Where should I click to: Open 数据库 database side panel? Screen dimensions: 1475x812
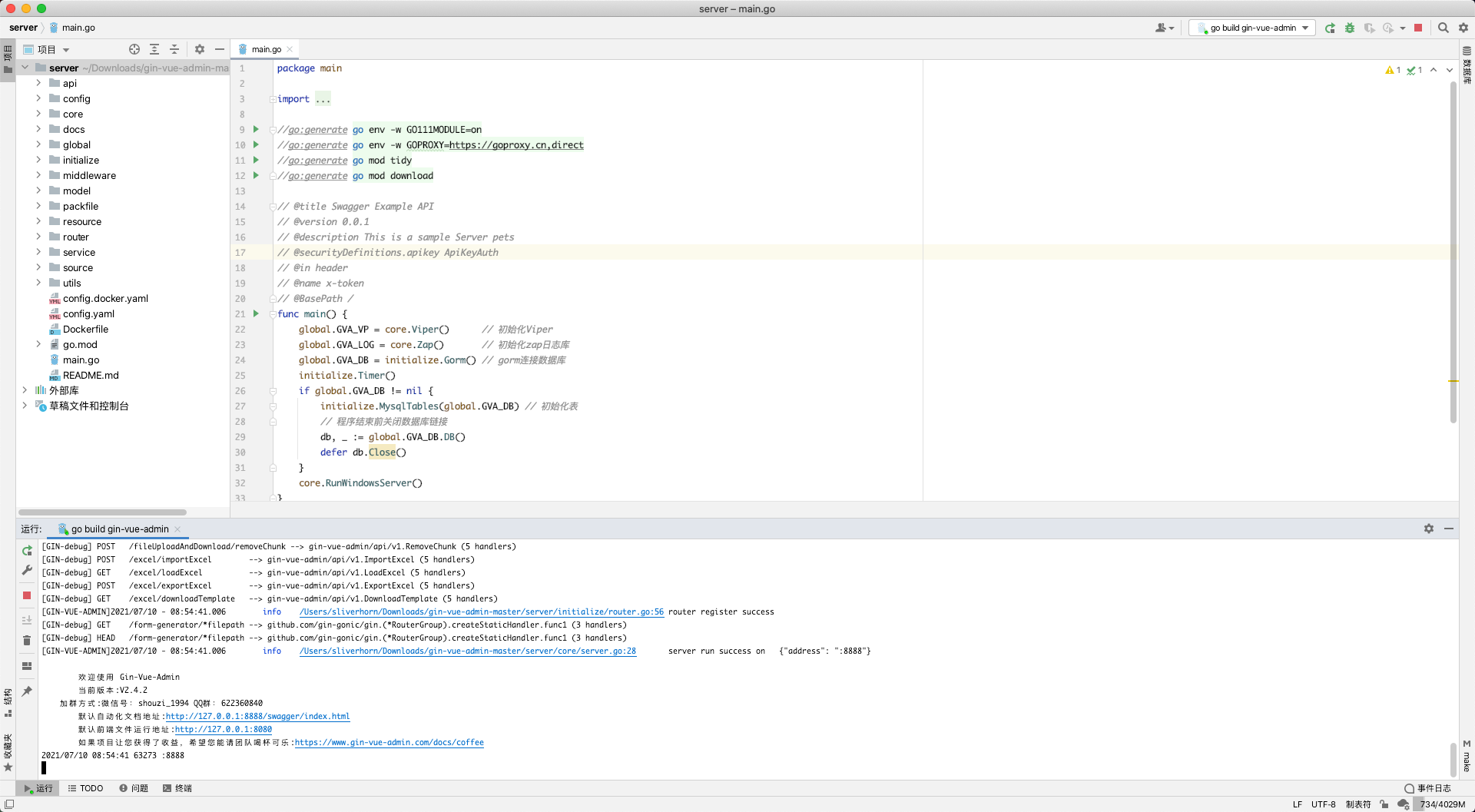click(x=1467, y=65)
